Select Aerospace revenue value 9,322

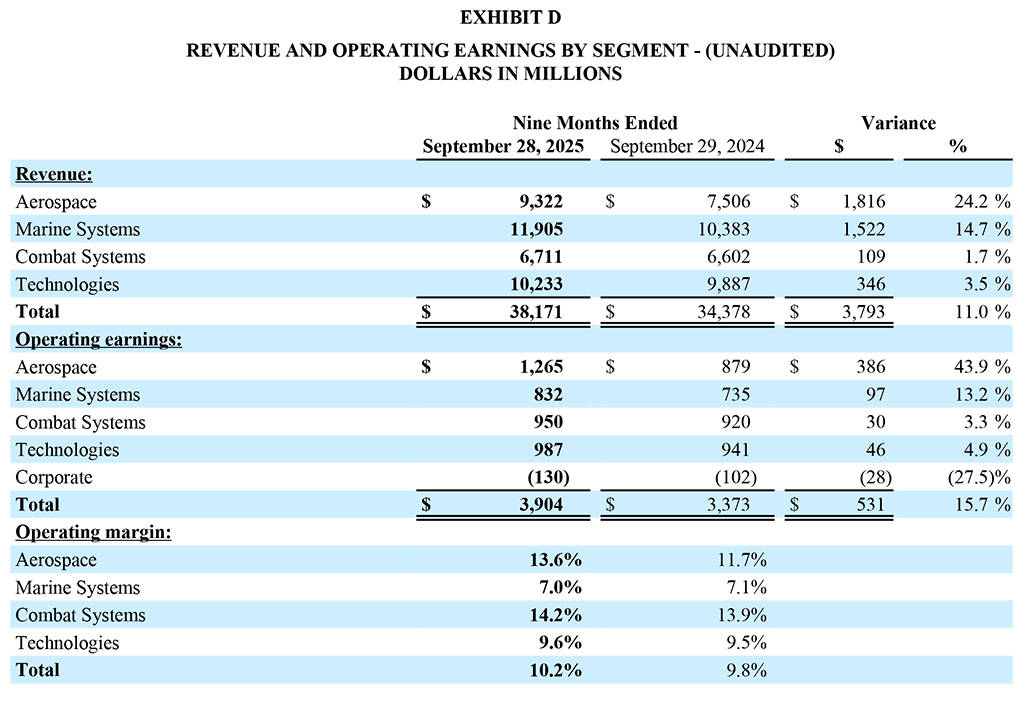540,202
